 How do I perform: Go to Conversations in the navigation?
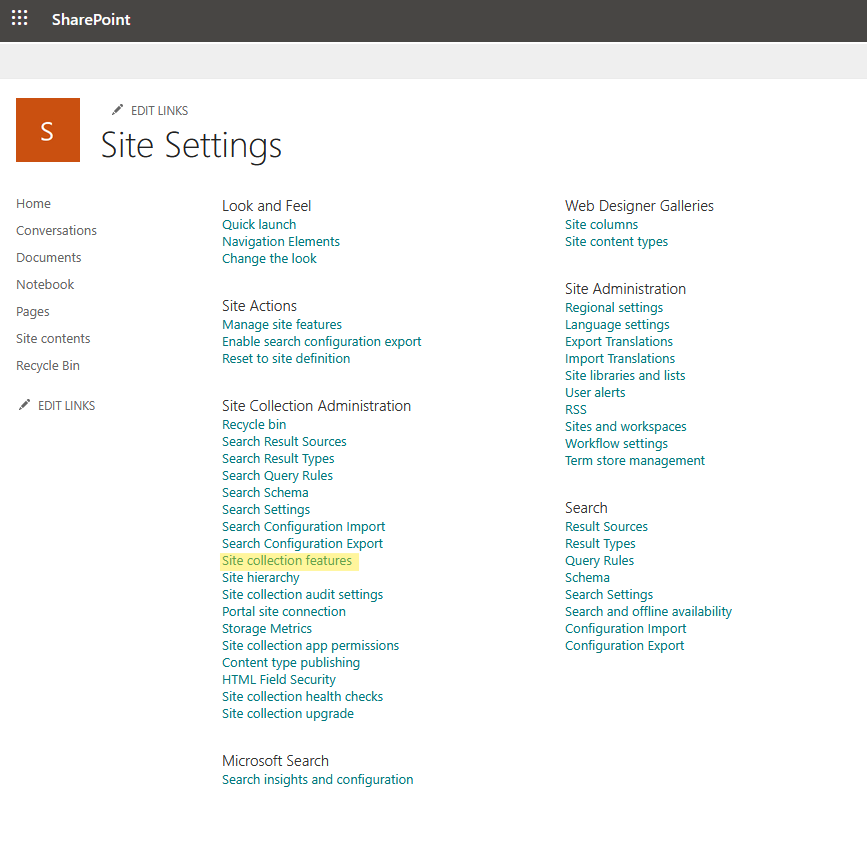[56, 230]
